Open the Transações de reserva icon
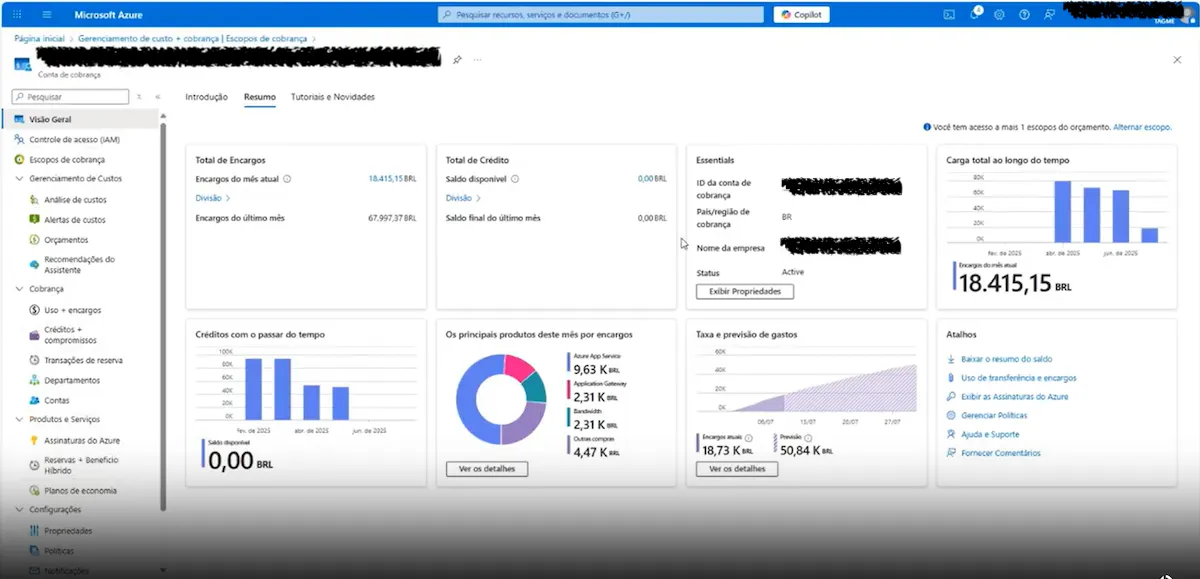Viewport: 1200px width, 579px height. pyautogui.click(x=35, y=360)
